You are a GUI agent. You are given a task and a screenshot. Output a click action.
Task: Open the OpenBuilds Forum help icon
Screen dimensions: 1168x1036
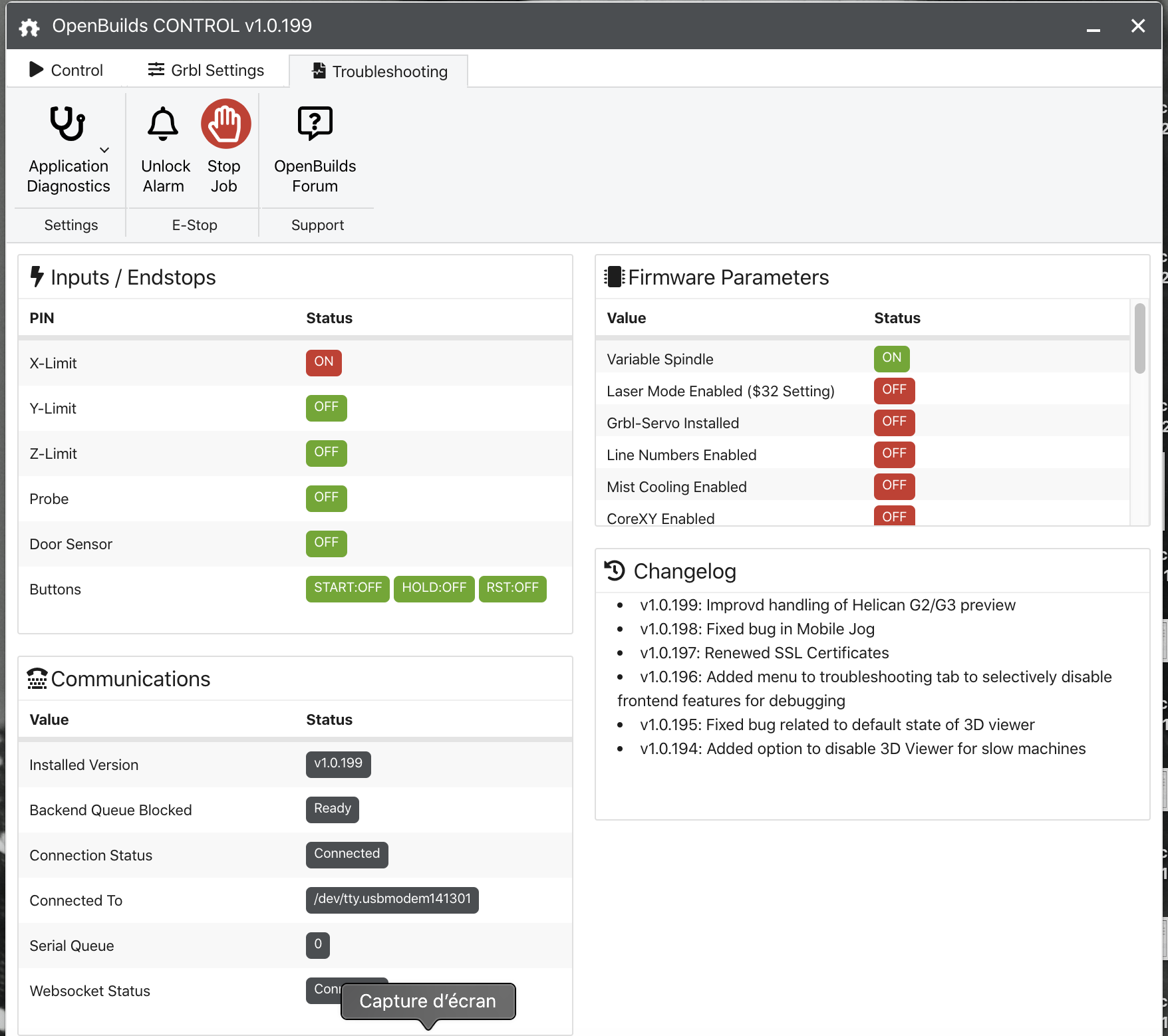[x=315, y=124]
